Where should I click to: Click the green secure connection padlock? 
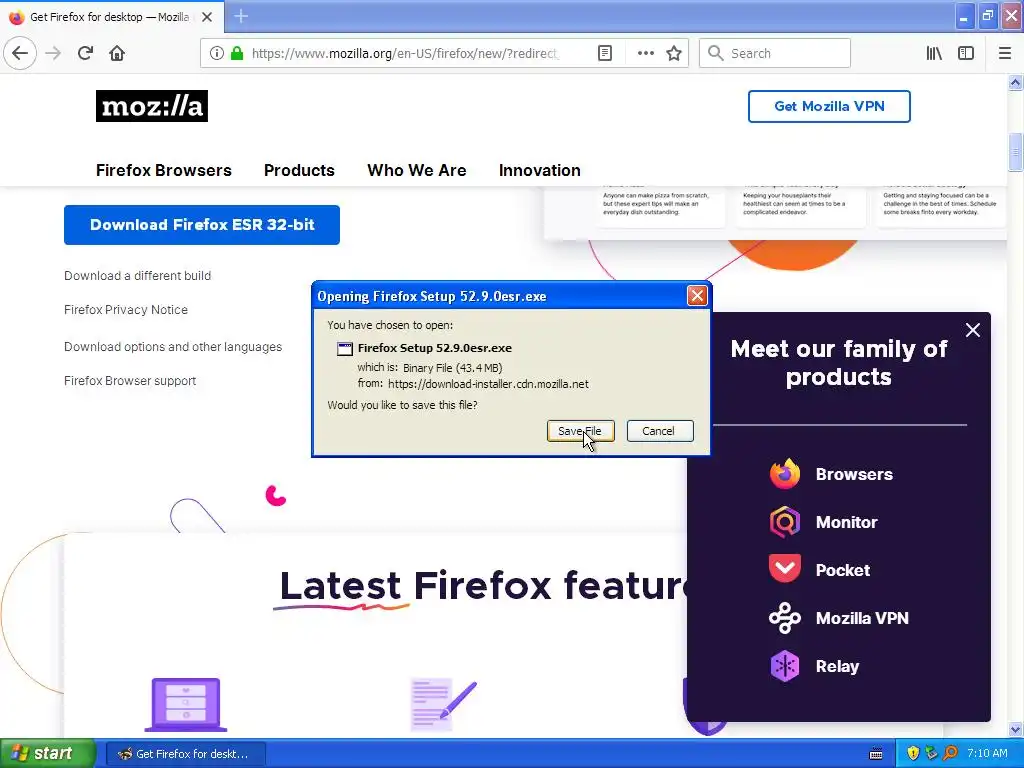(236, 53)
